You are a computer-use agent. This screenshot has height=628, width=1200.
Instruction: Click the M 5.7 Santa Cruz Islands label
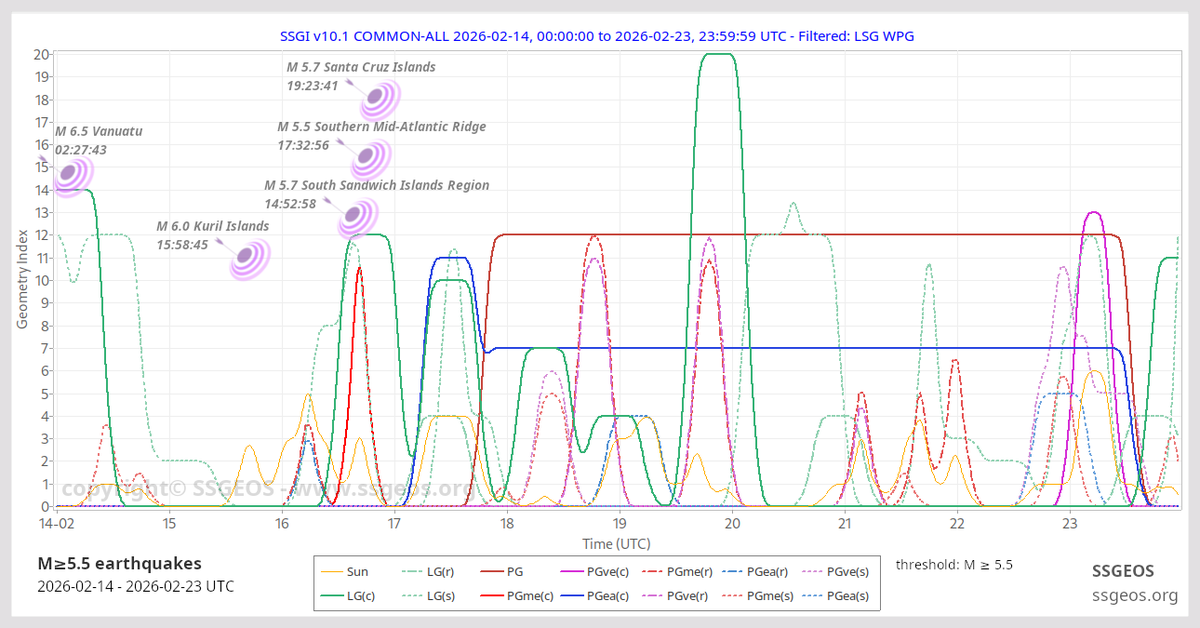[x=361, y=67]
